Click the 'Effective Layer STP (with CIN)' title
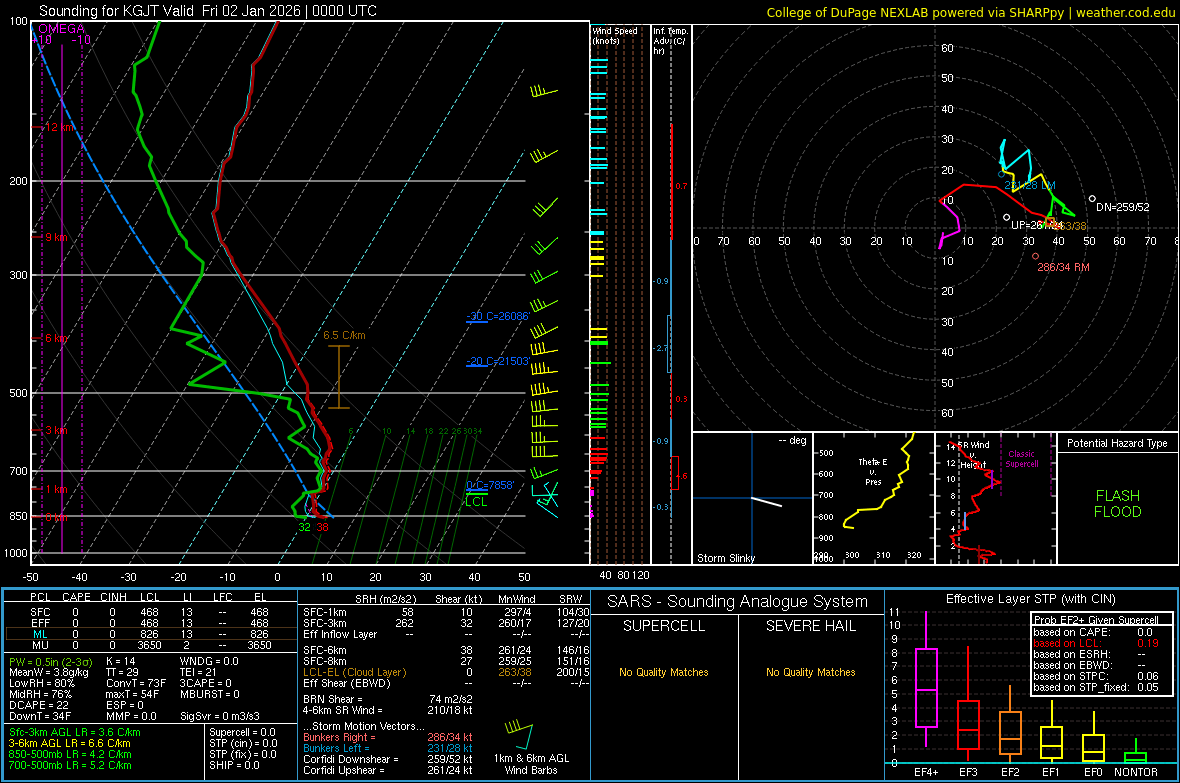Screen dimensions: 1180x783 click(x=1030, y=599)
